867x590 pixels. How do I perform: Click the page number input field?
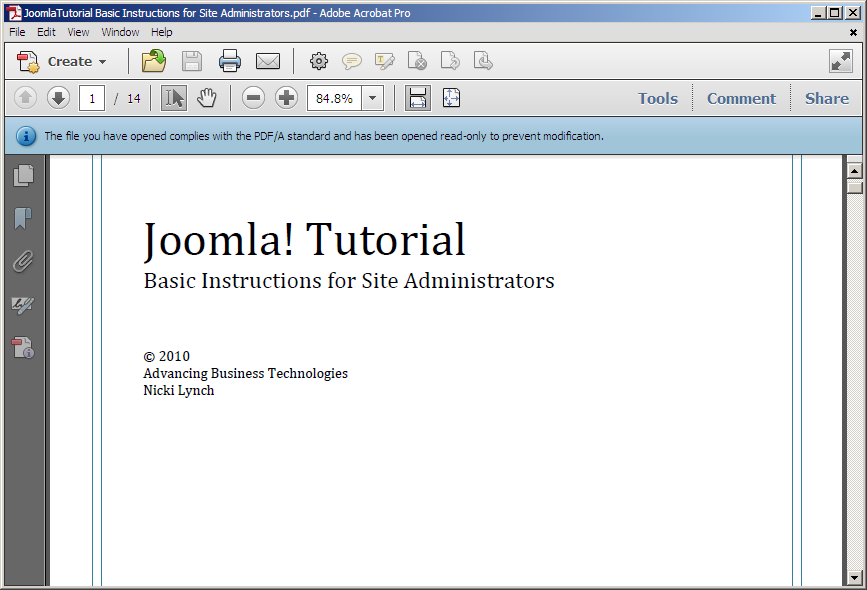(x=92, y=98)
